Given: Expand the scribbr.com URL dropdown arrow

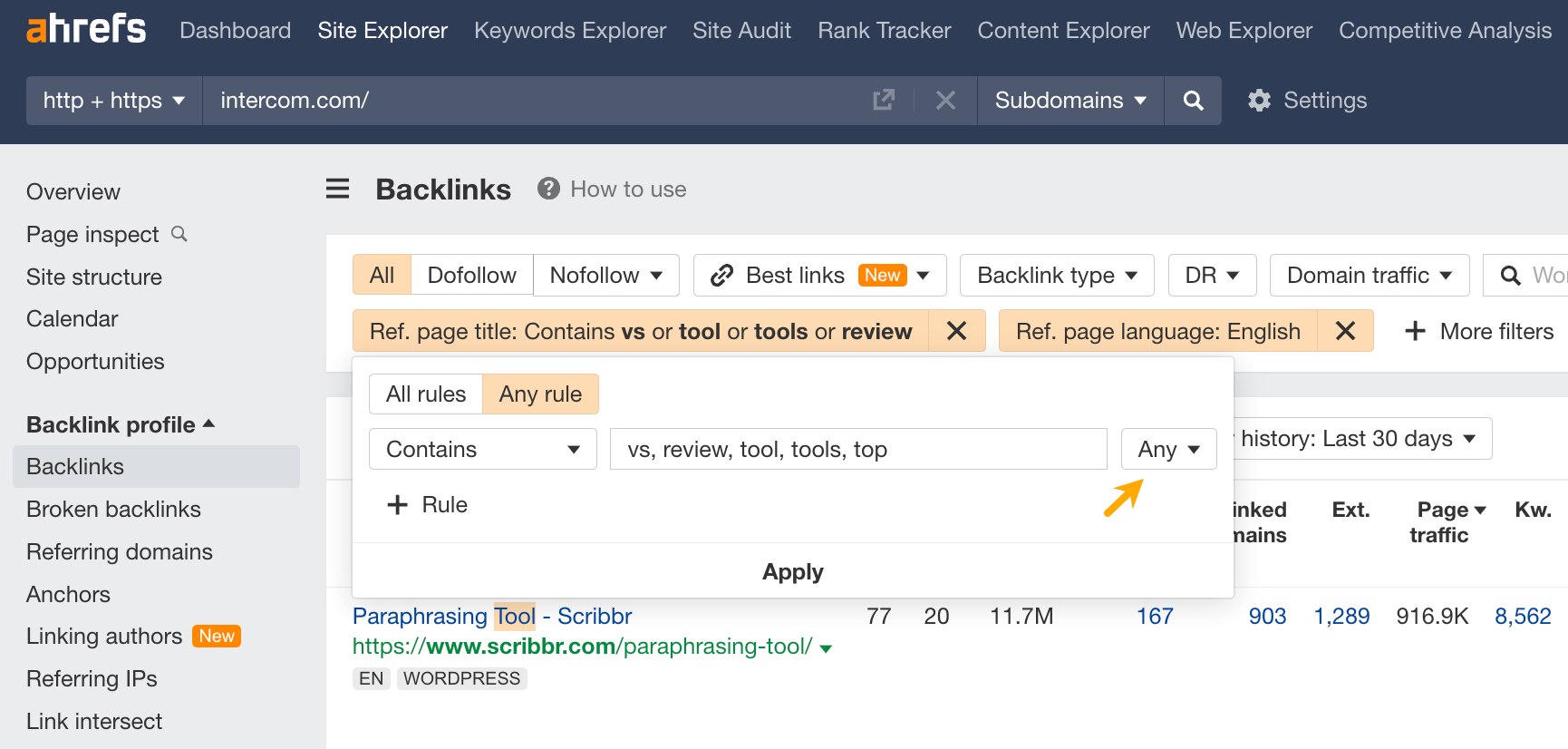Looking at the screenshot, I should 826,647.
